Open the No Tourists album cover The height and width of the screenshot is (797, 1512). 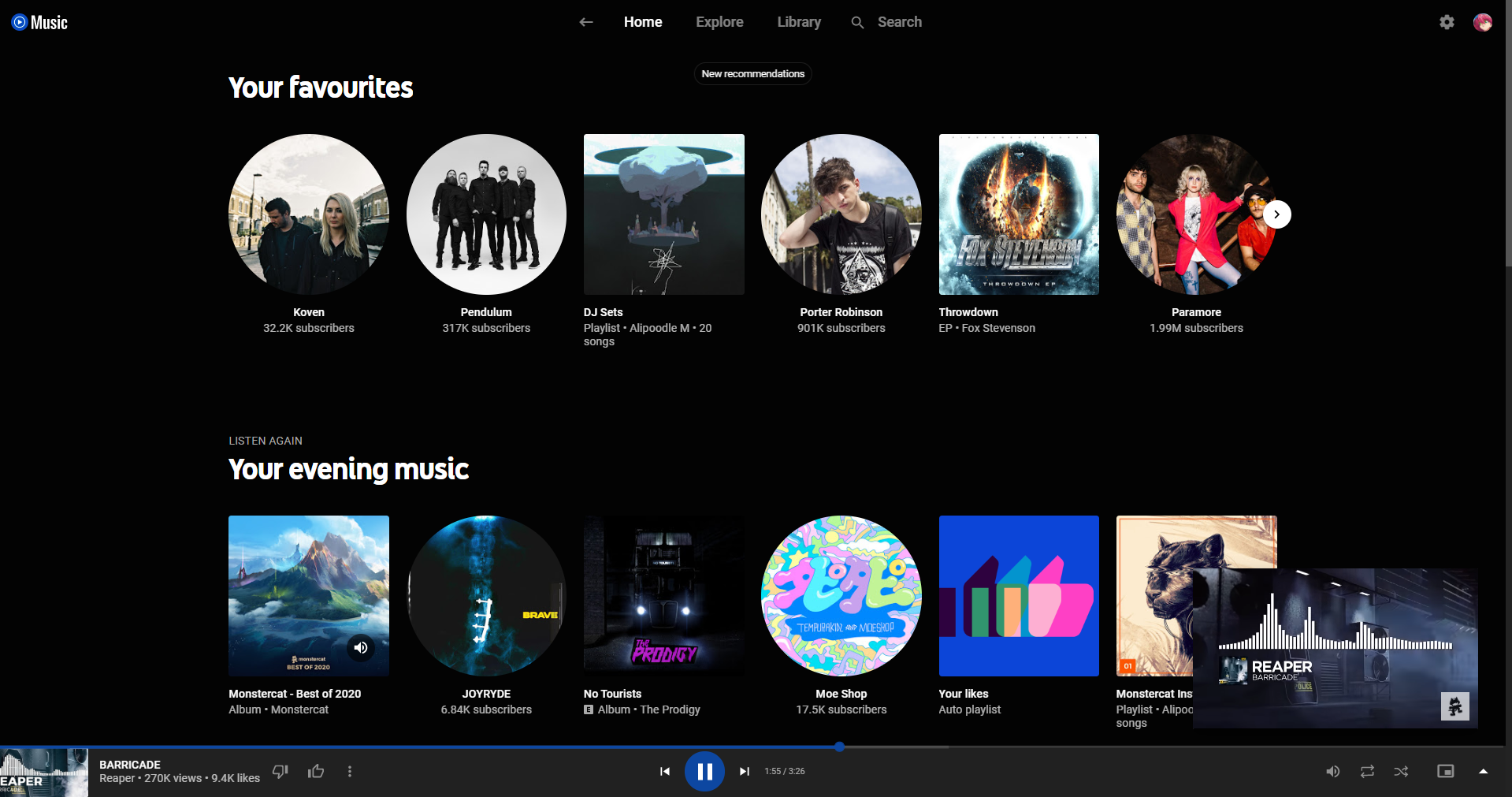663,596
